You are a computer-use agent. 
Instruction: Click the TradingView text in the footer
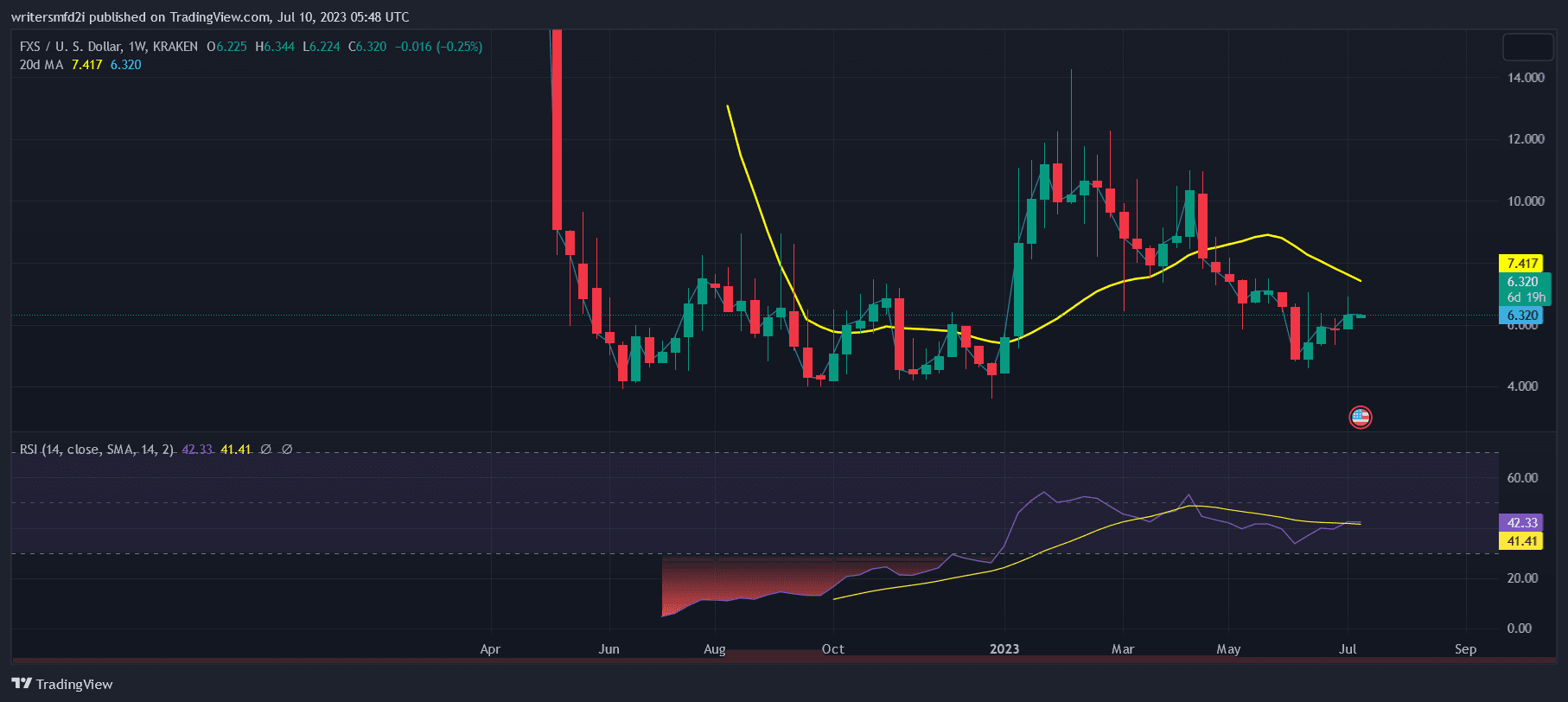coord(74,685)
